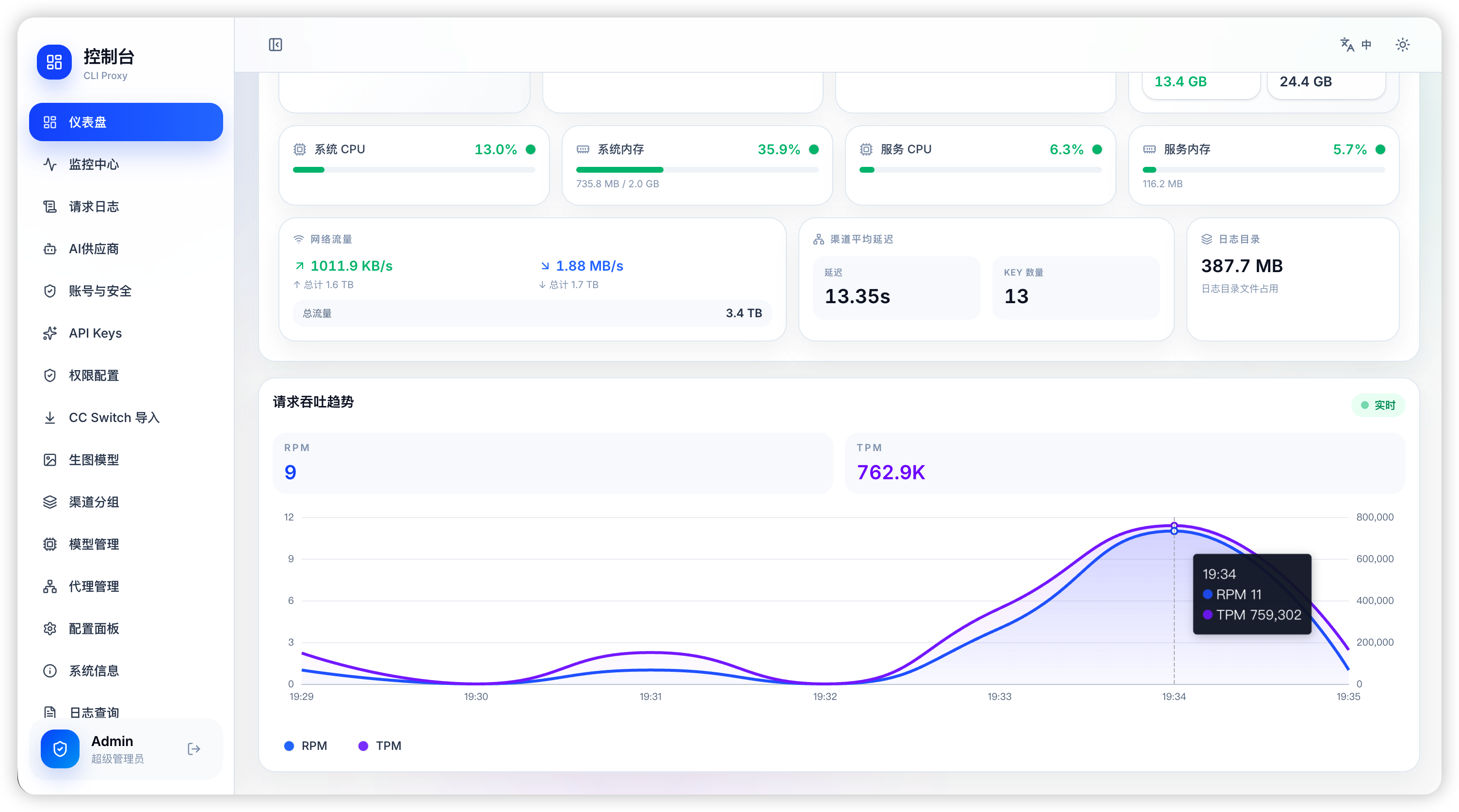This screenshot has height=812, width=1459.
Task: Click the KEY 数量 13 tile
Action: [1075, 288]
